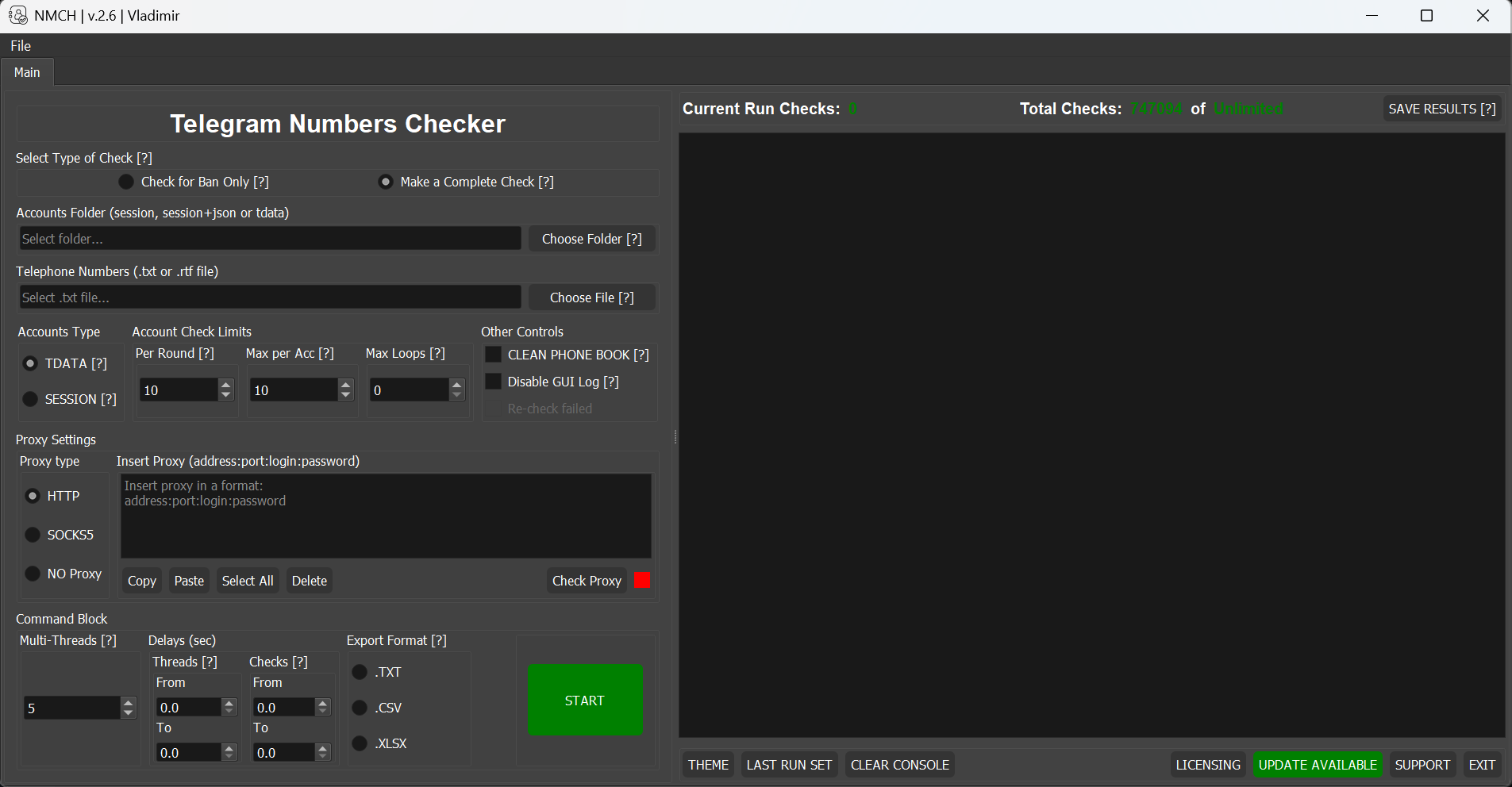Focus the accounts Select folder field
The width and height of the screenshot is (1512, 787).
(x=270, y=239)
